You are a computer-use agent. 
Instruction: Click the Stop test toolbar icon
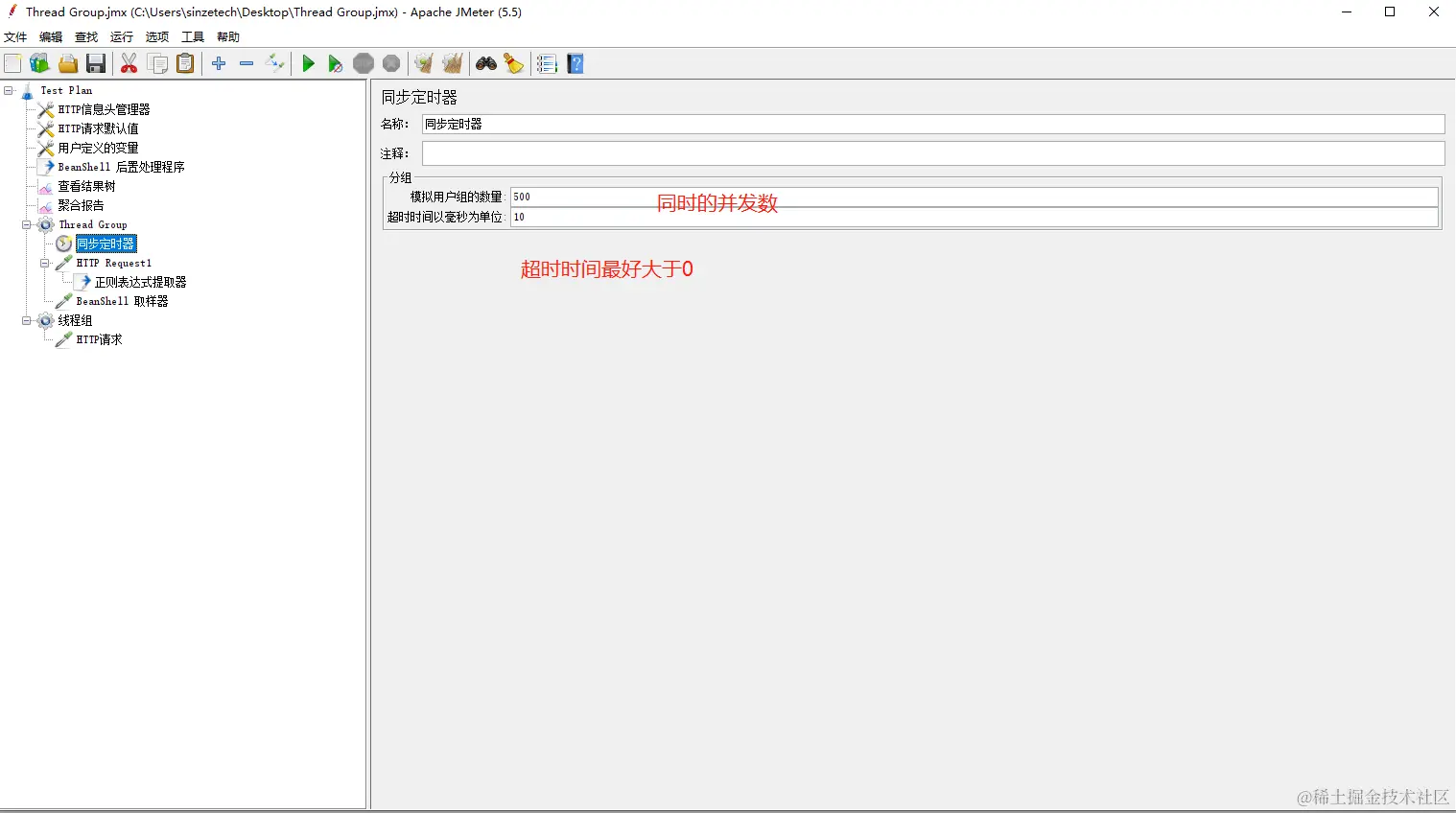coord(364,63)
